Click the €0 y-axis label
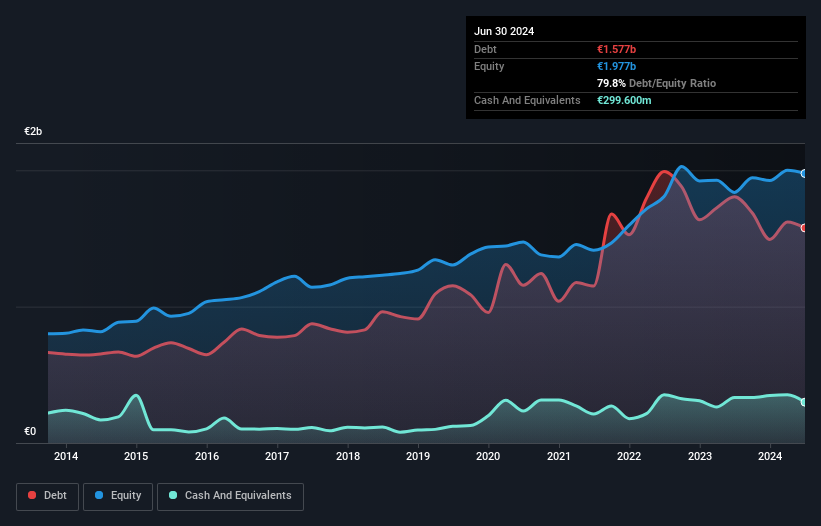Viewport: 821px width, 526px height. tap(30, 431)
